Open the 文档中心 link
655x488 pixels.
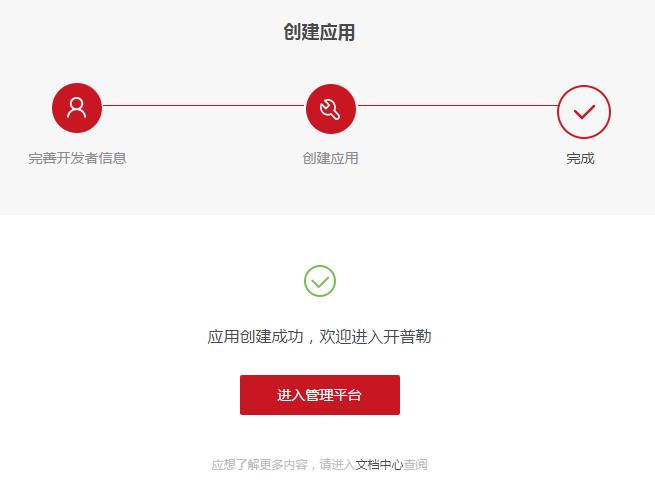coord(379,465)
